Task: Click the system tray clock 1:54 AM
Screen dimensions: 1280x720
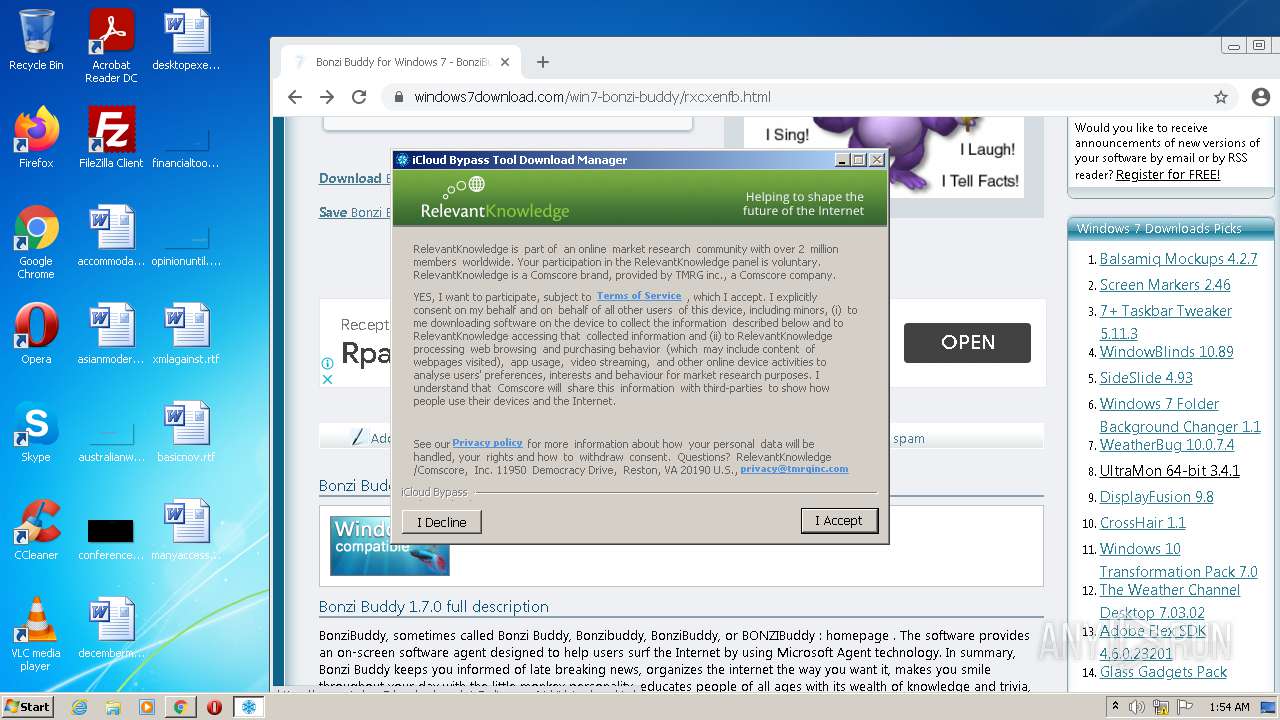Action: pyautogui.click(x=1229, y=707)
